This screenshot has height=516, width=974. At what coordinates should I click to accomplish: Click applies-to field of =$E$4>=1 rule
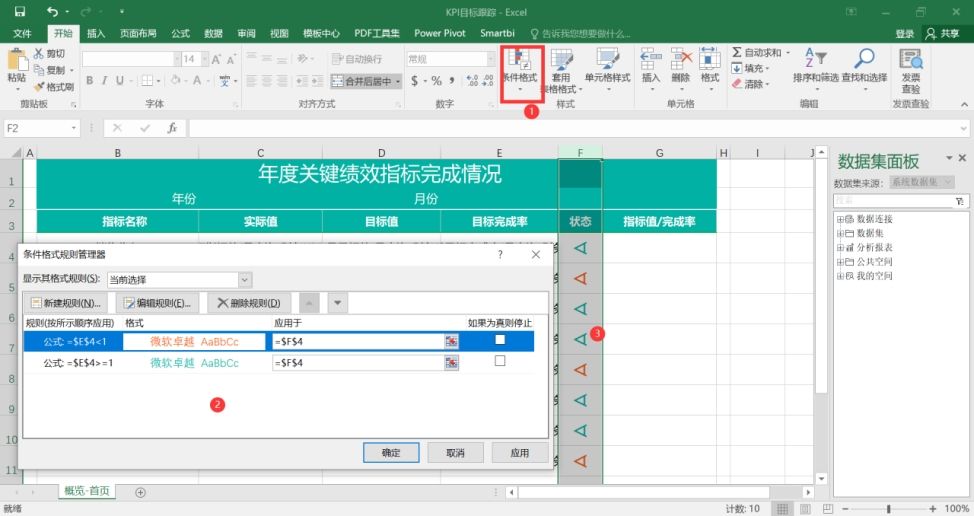358,363
